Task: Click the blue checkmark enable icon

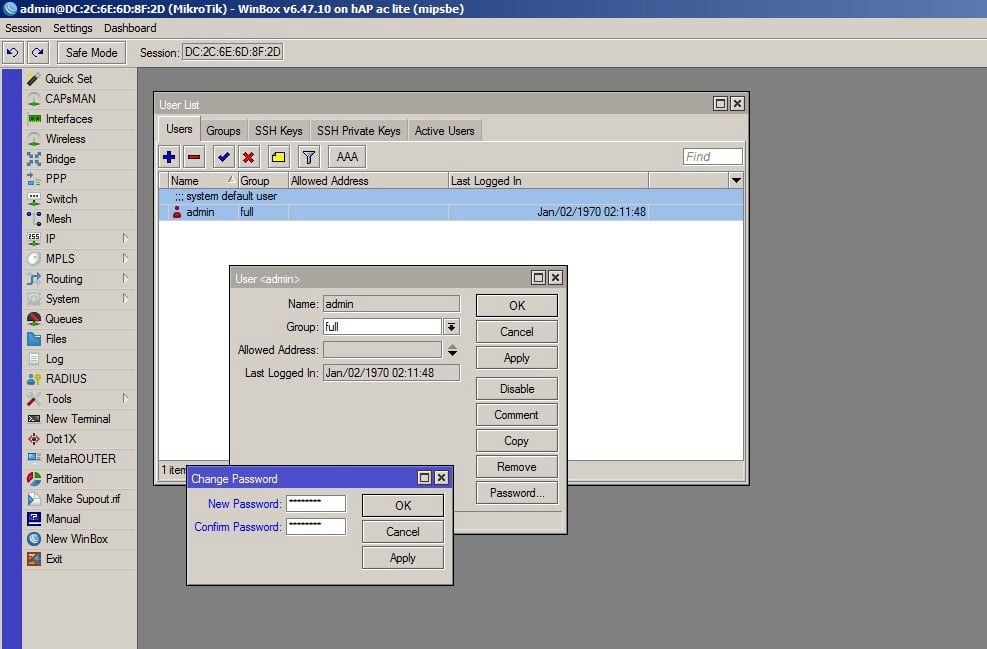Action: (x=223, y=157)
